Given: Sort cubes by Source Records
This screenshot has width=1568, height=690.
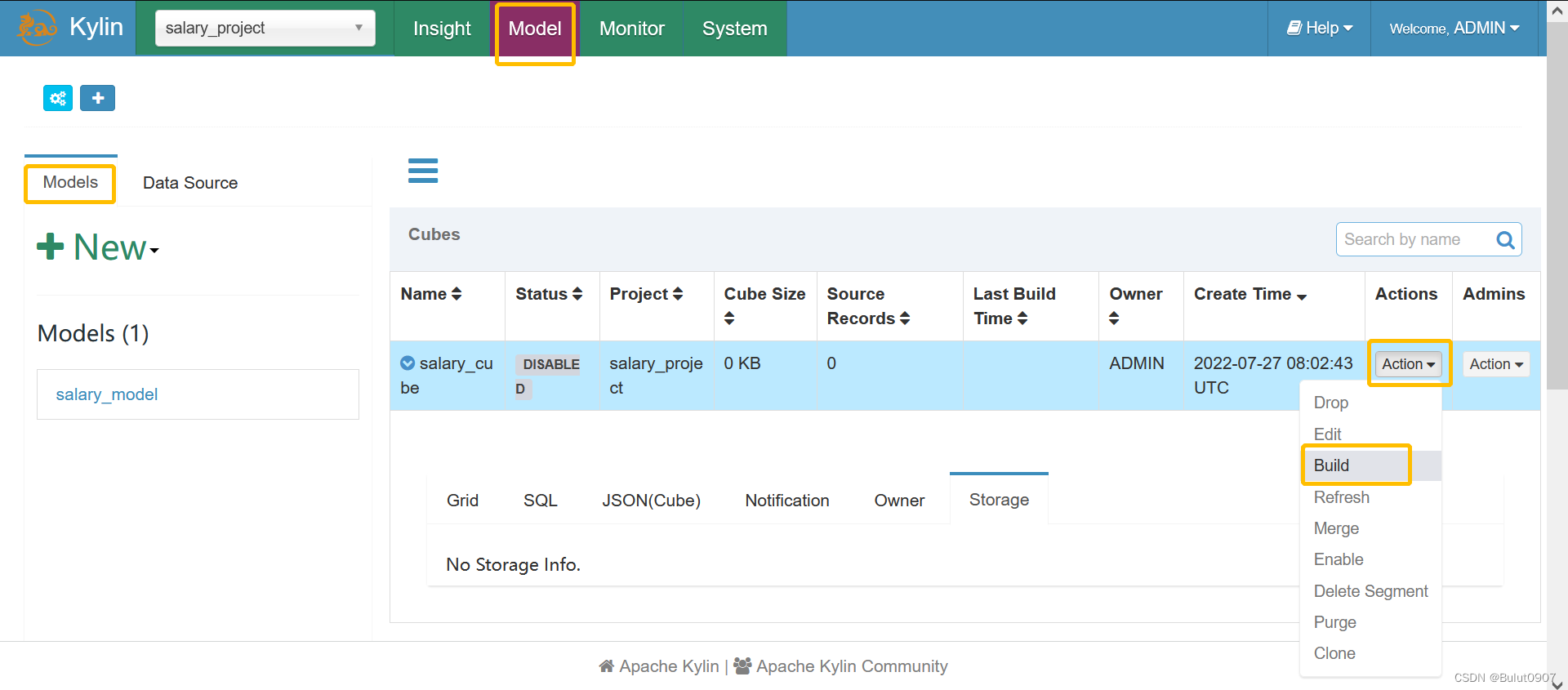Looking at the screenshot, I should pyautogui.click(x=868, y=305).
